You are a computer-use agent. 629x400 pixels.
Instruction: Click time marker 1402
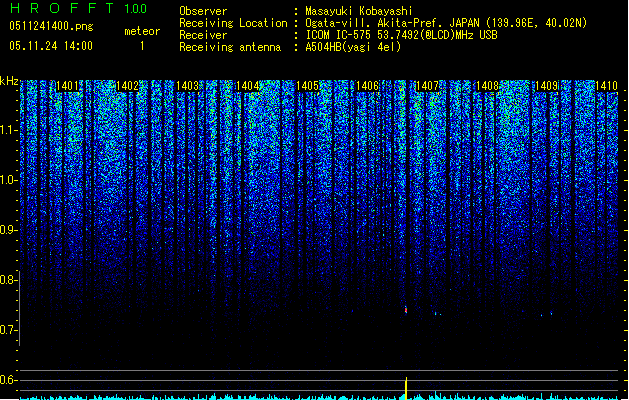tap(127, 86)
